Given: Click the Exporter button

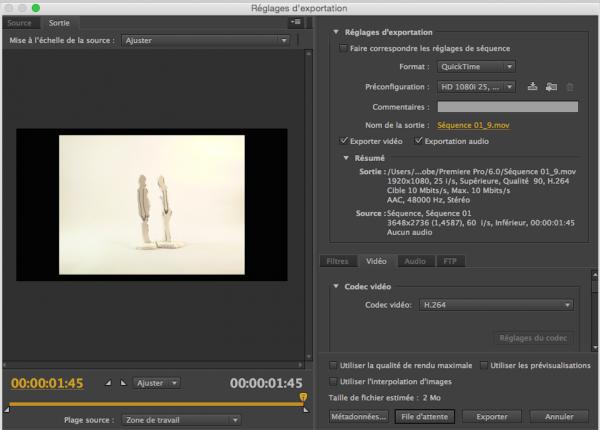Looking at the screenshot, I should [492, 417].
